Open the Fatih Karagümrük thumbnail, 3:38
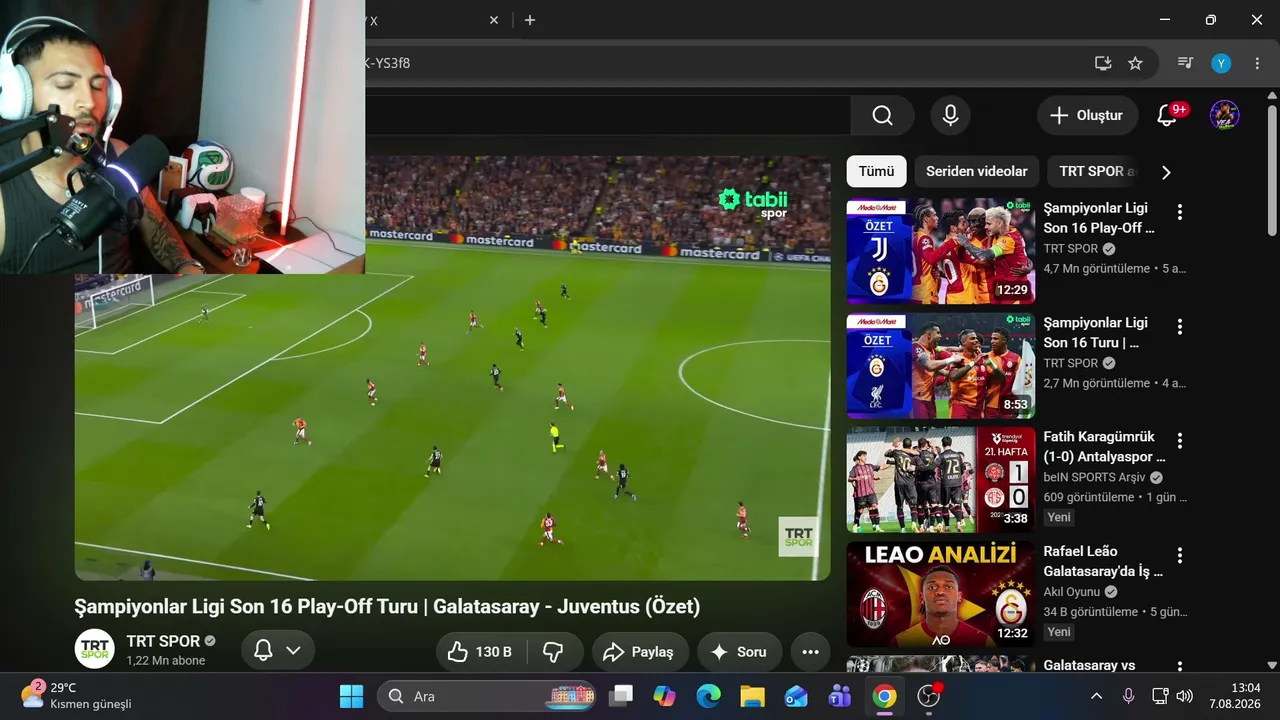The width and height of the screenshot is (1280, 720). (941, 480)
